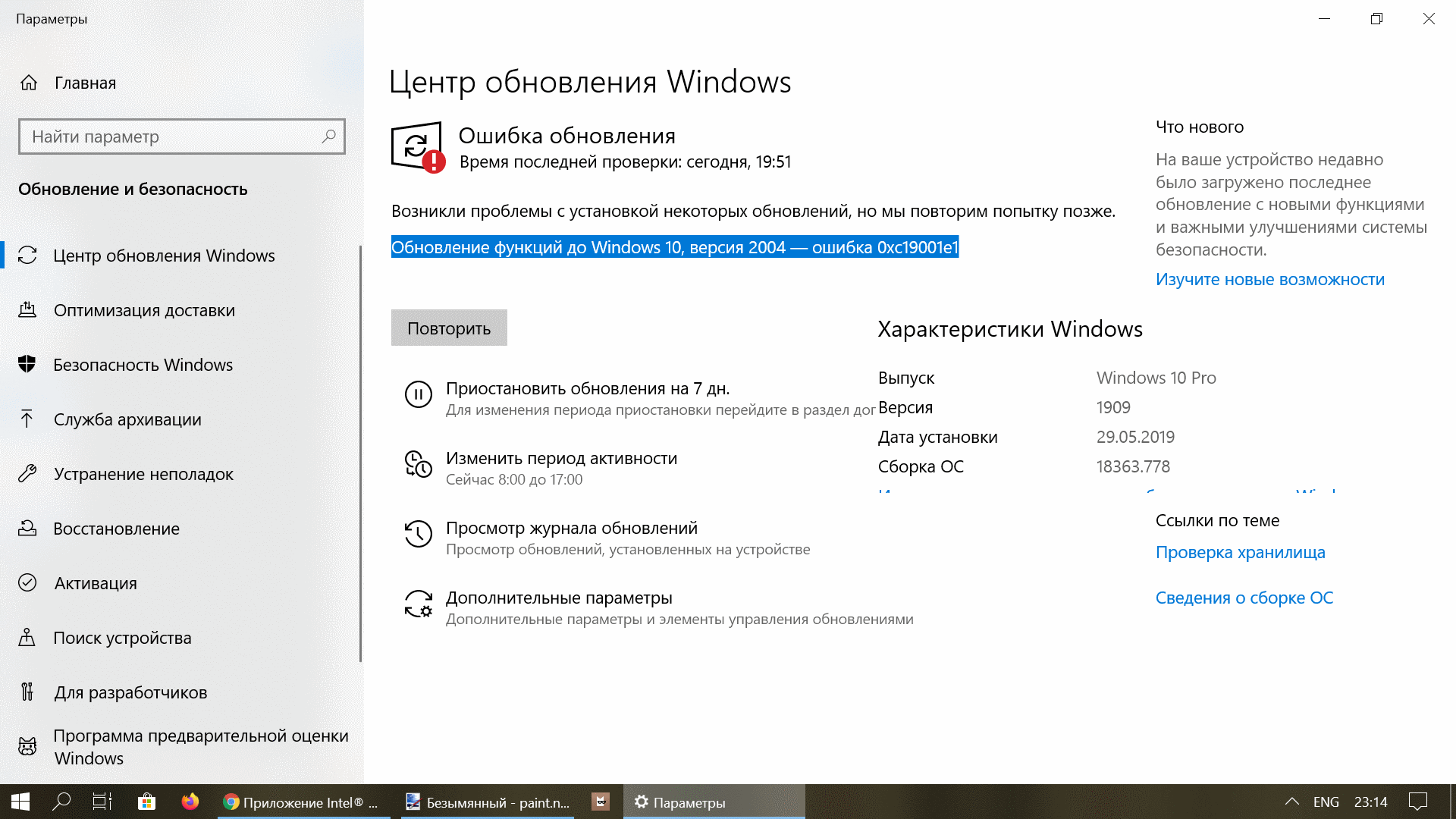
Task: Click the Поиск устройства locate icon
Action: (x=27, y=638)
